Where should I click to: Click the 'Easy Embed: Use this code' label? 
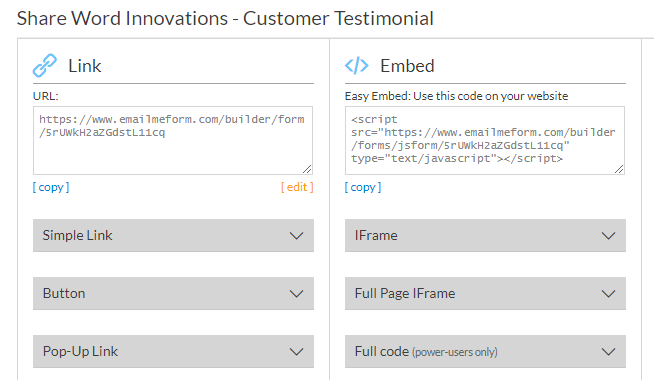pyautogui.click(x=456, y=96)
